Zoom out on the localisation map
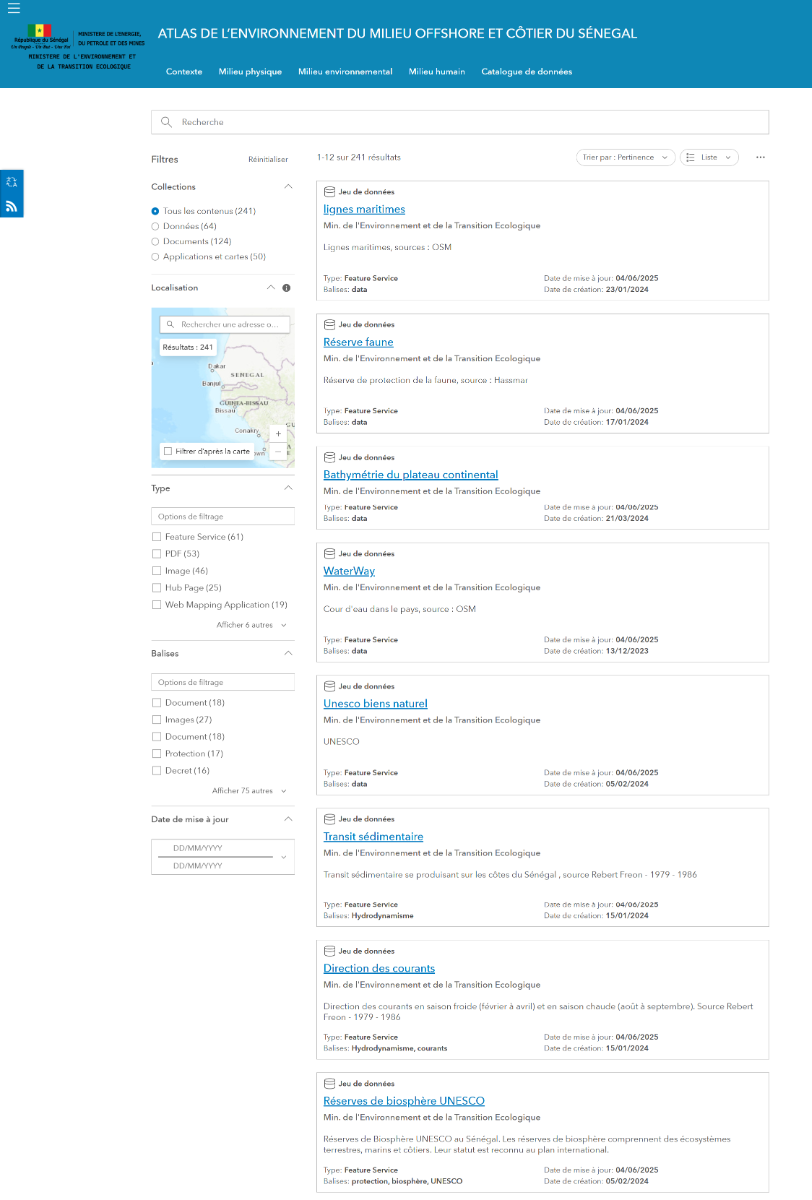Screen dimensions: 812x1200 click(278, 452)
